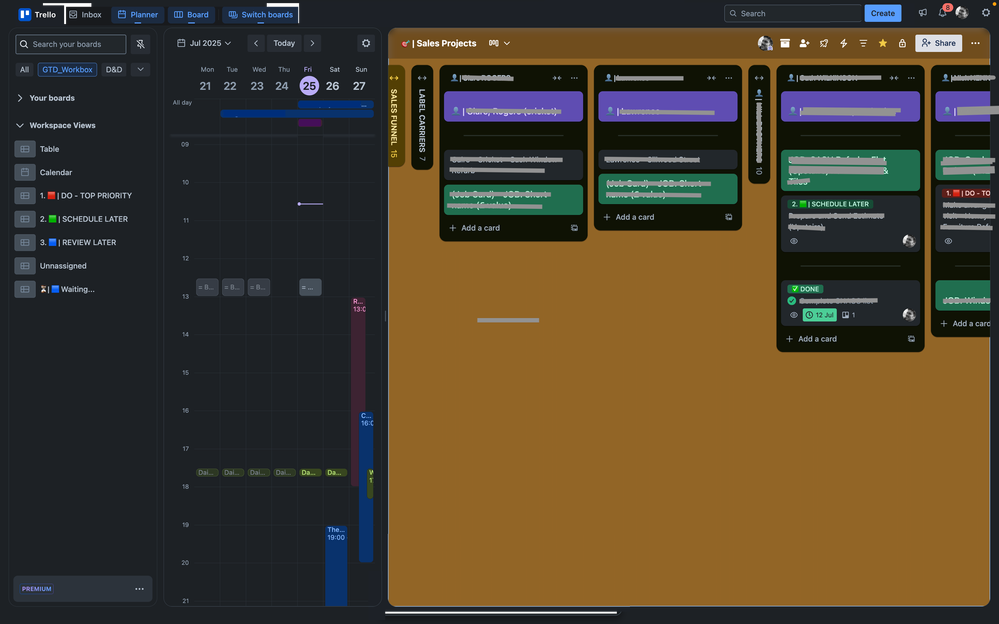Expand the Your boards section
The width and height of the screenshot is (999, 624).
pyautogui.click(x=18, y=97)
